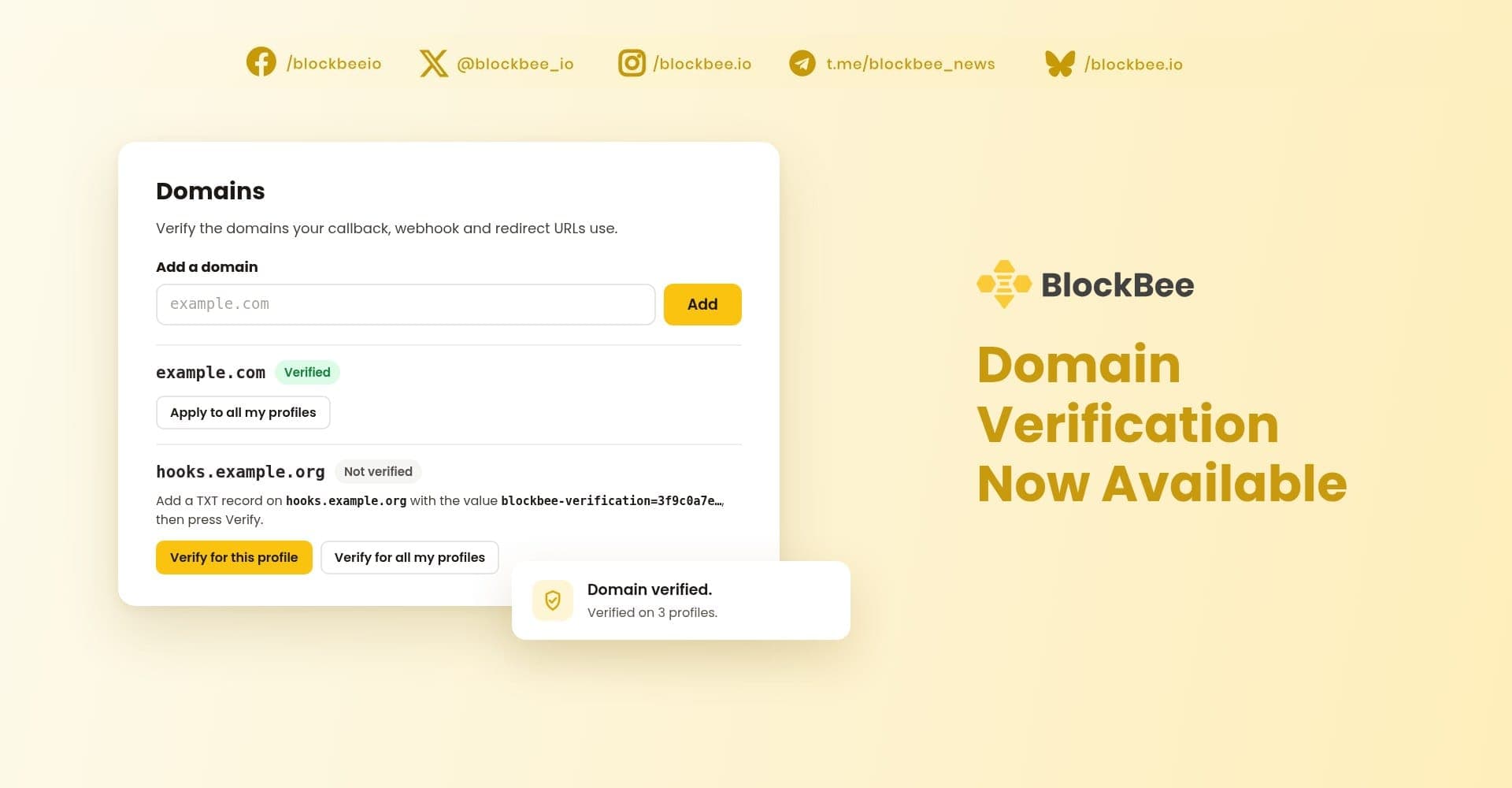Click the Add a domain label
Viewport: 1512px width, 788px height.
[206, 266]
